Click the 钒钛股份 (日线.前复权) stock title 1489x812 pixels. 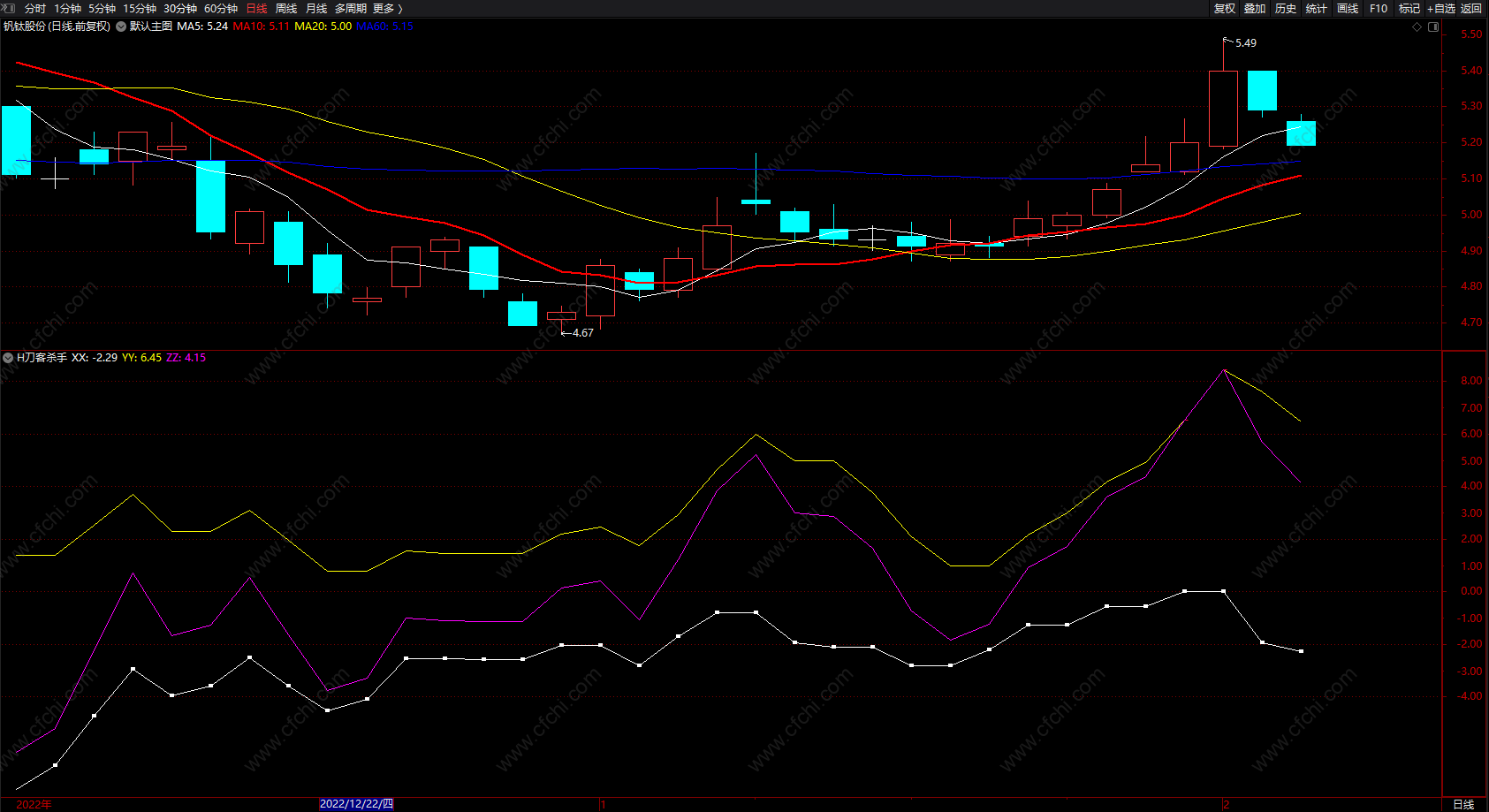pos(57,27)
